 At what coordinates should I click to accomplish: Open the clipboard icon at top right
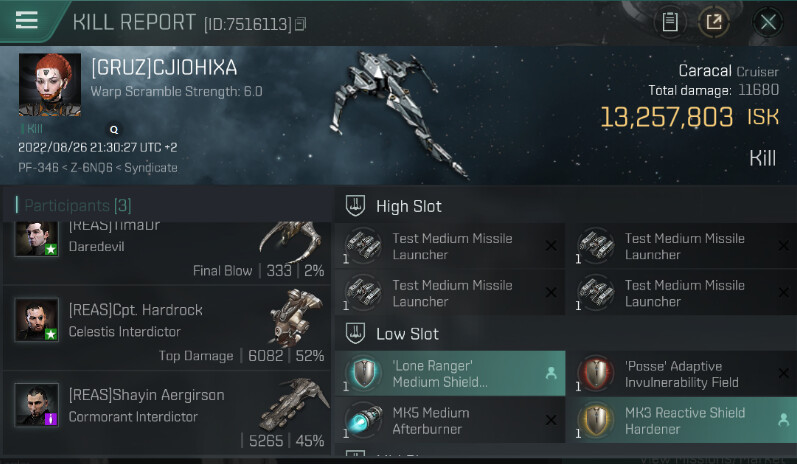click(x=670, y=22)
